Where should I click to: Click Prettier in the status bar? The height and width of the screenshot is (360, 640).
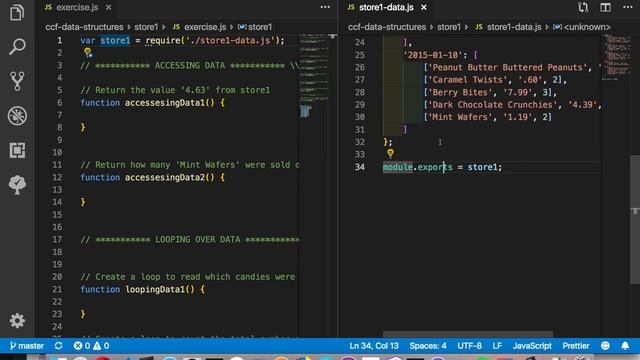tap(576, 346)
